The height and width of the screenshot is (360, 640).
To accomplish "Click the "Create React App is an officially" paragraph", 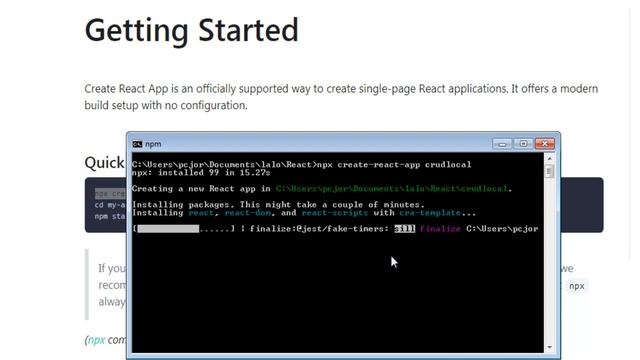I will [341, 97].
